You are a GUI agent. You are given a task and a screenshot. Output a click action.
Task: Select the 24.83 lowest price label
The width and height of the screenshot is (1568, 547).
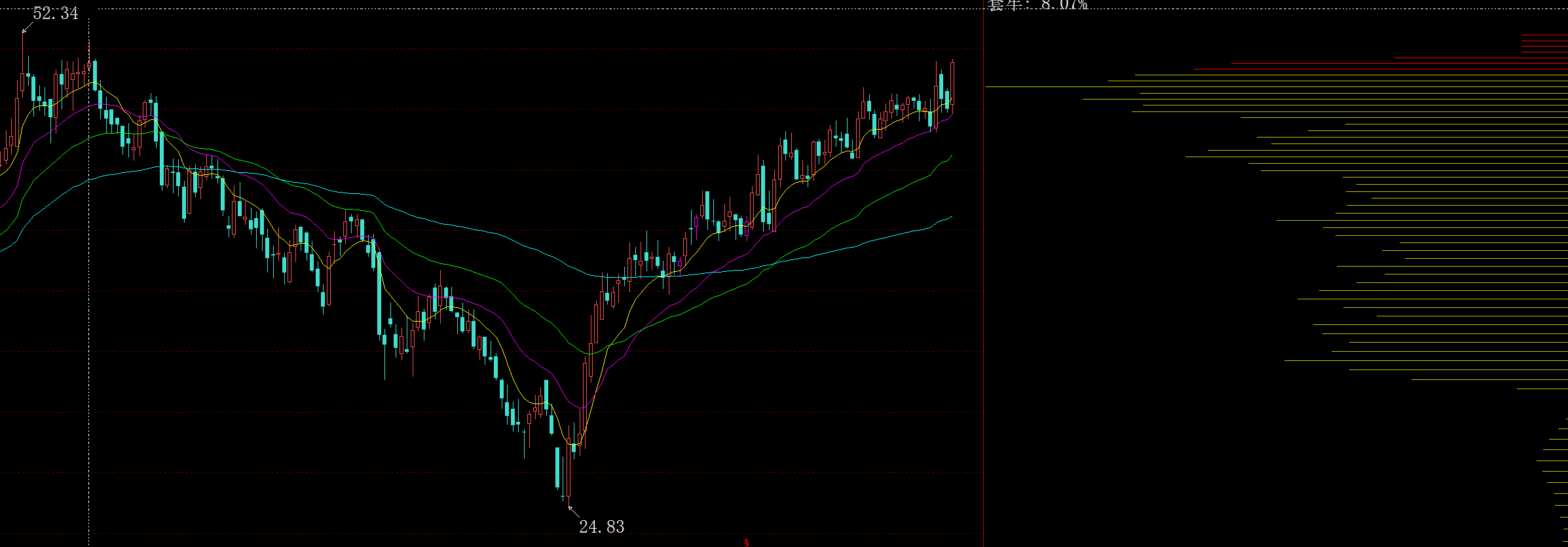(x=601, y=527)
